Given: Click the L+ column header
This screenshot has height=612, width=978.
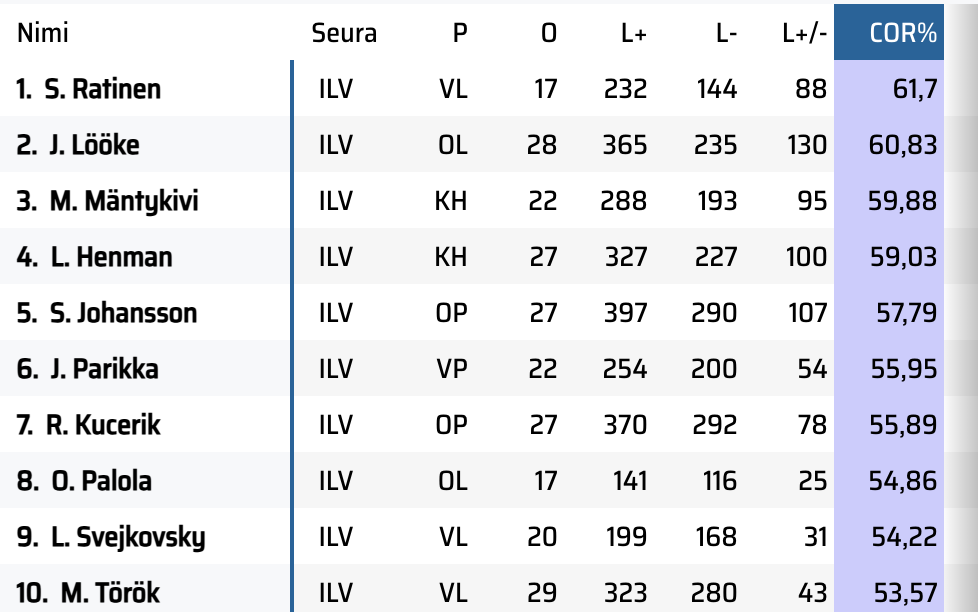Looking at the screenshot, I should [633, 33].
